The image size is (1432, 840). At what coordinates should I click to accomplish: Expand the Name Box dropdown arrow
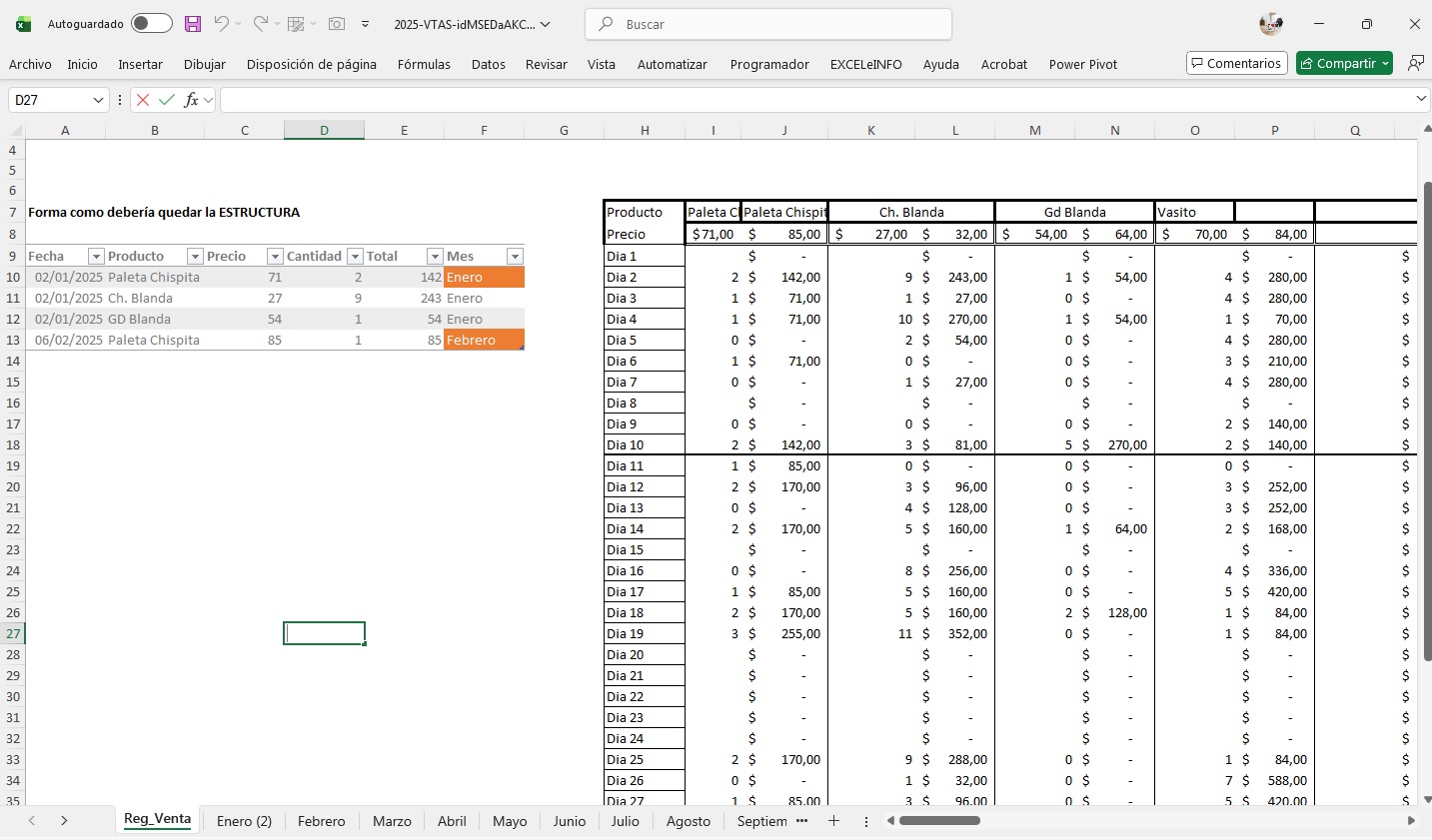point(98,100)
